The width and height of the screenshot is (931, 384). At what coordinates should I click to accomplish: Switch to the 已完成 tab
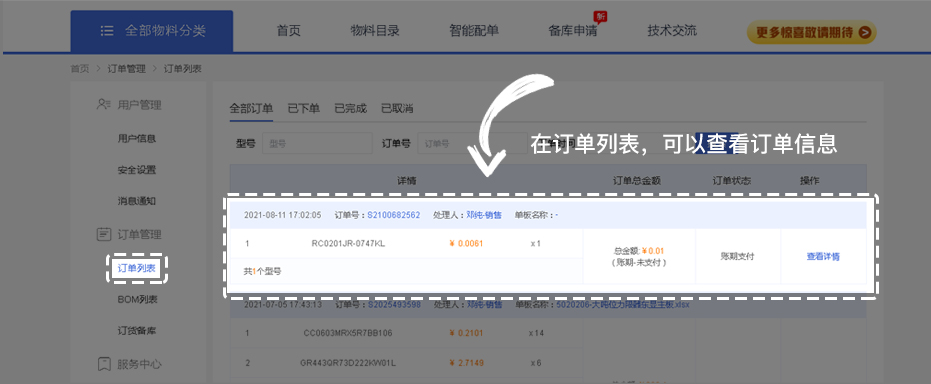pyautogui.click(x=350, y=109)
